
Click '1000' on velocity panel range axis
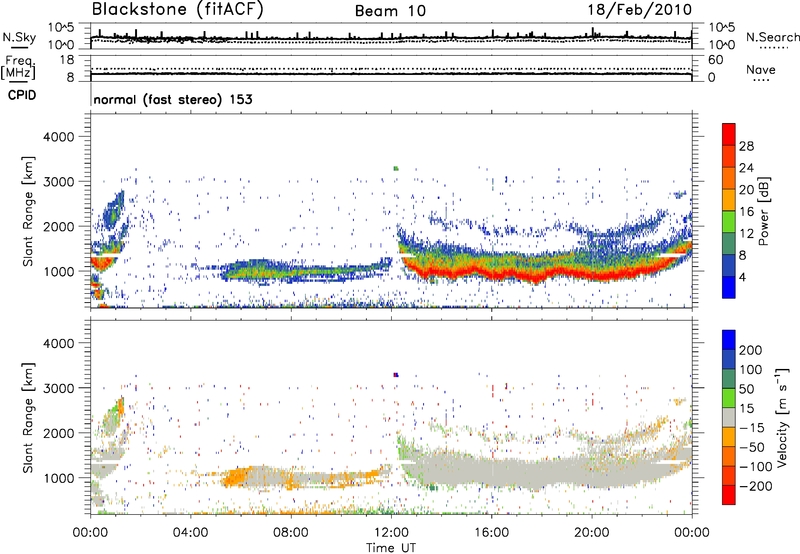point(58,478)
